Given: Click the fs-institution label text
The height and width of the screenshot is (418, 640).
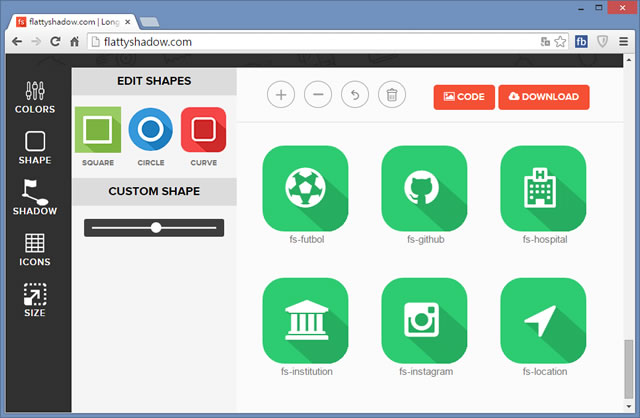Looking at the screenshot, I should 307,371.
